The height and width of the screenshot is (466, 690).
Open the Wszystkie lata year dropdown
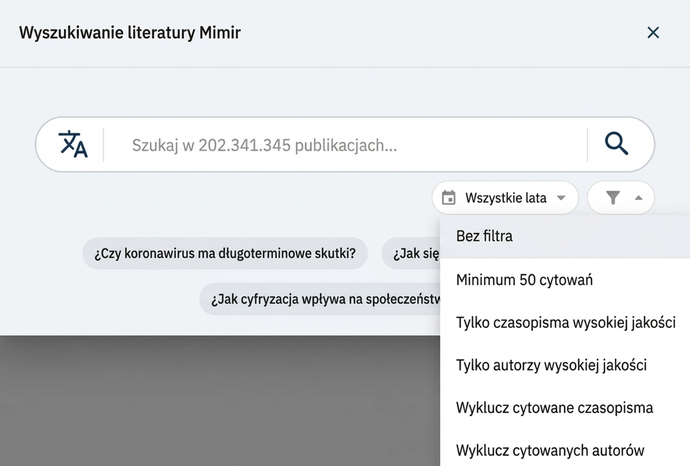coord(505,198)
